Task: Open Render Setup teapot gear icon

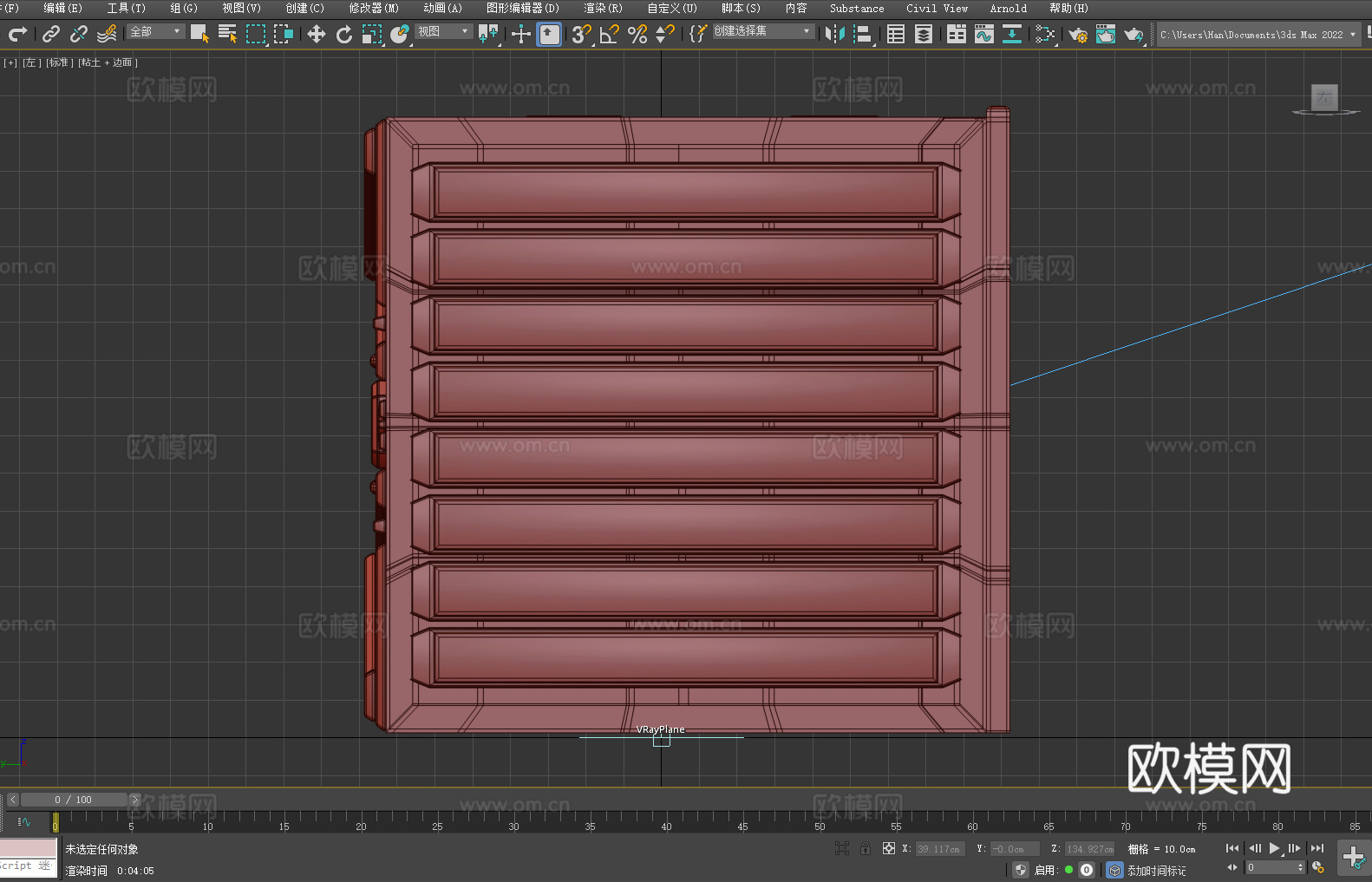Action: tap(1078, 34)
